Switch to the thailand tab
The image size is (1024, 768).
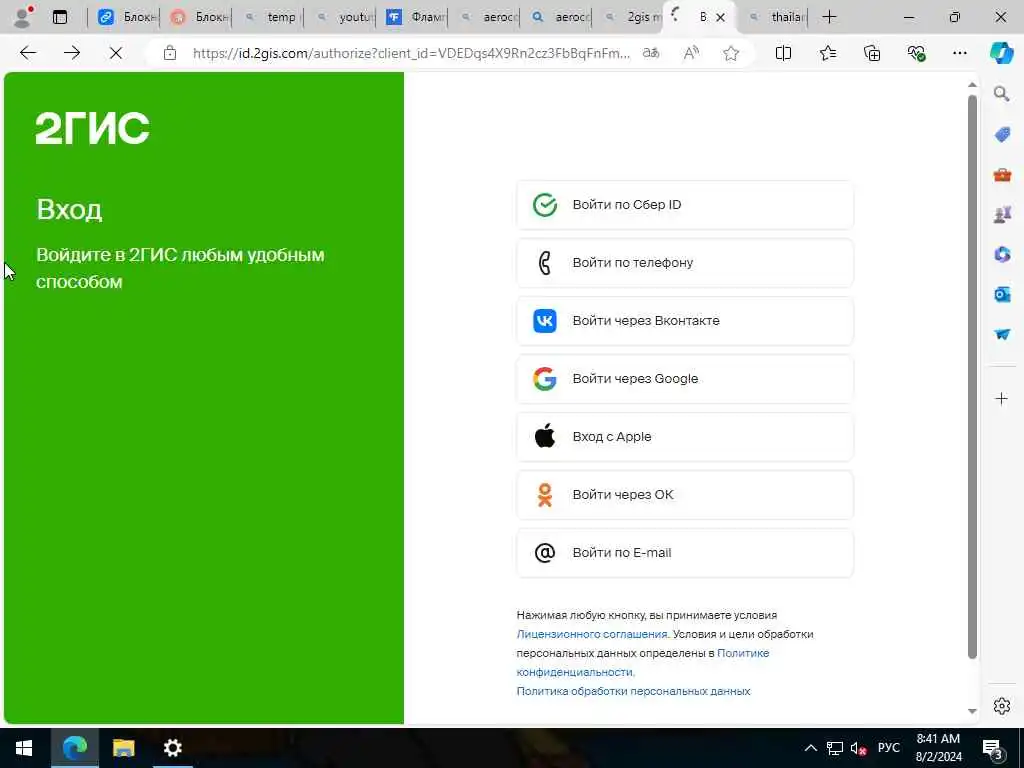[x=777, y=17]
